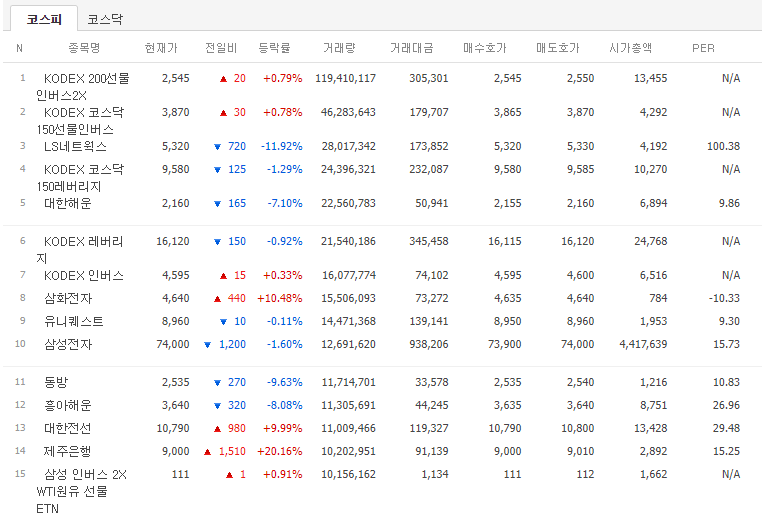Click the N column header
The height and width of the screenshot is (523, 762).
[x=19, y=48]
